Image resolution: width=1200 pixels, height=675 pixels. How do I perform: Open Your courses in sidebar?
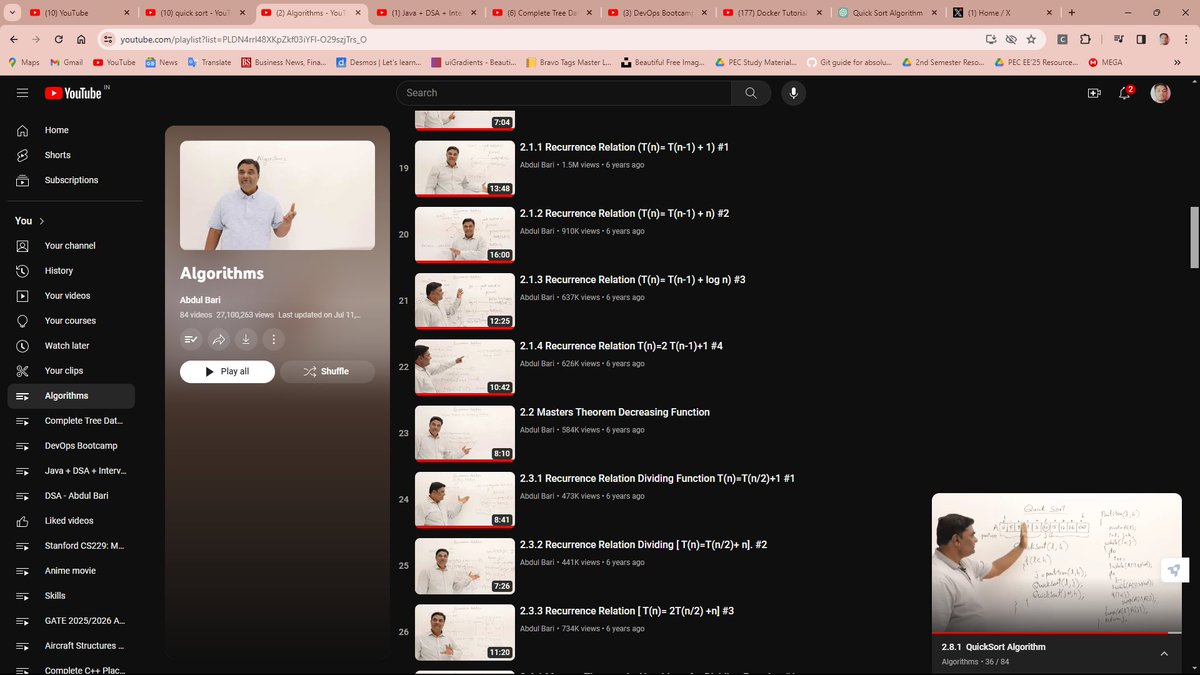point(71,321)
